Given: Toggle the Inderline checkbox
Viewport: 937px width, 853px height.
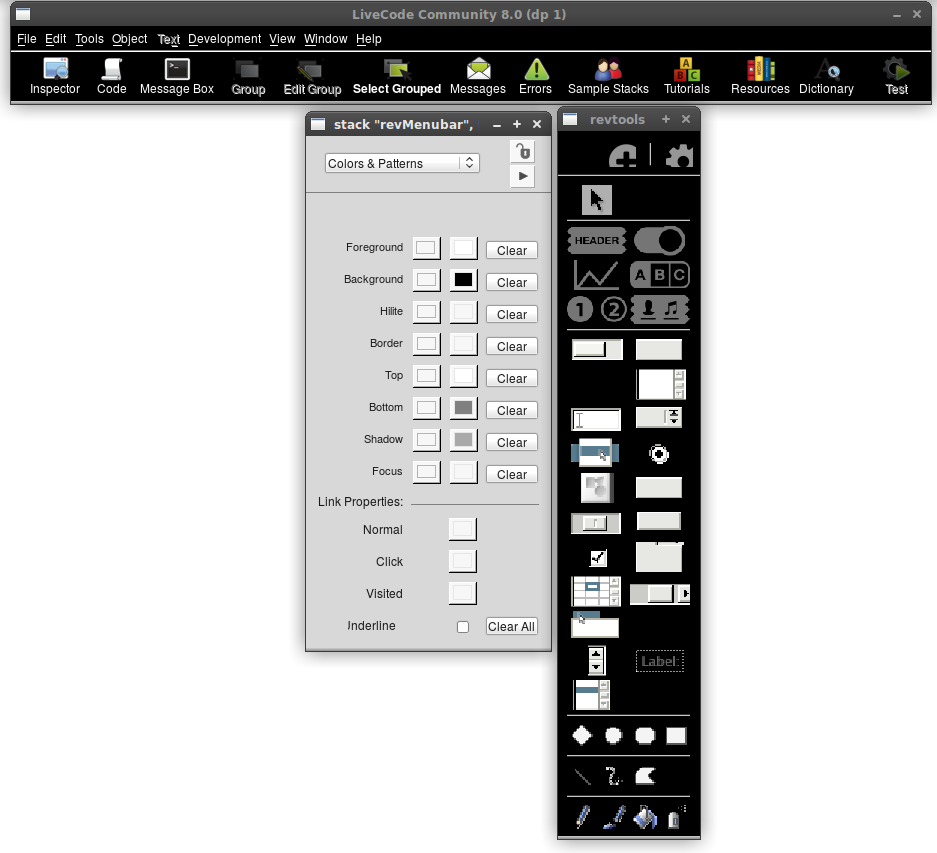Looking at the screenshot, I should click(462, 627).
